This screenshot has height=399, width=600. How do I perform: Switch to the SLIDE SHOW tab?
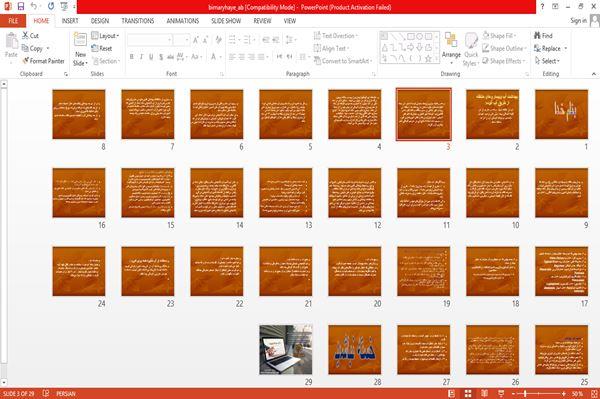[x=226, y=21]
